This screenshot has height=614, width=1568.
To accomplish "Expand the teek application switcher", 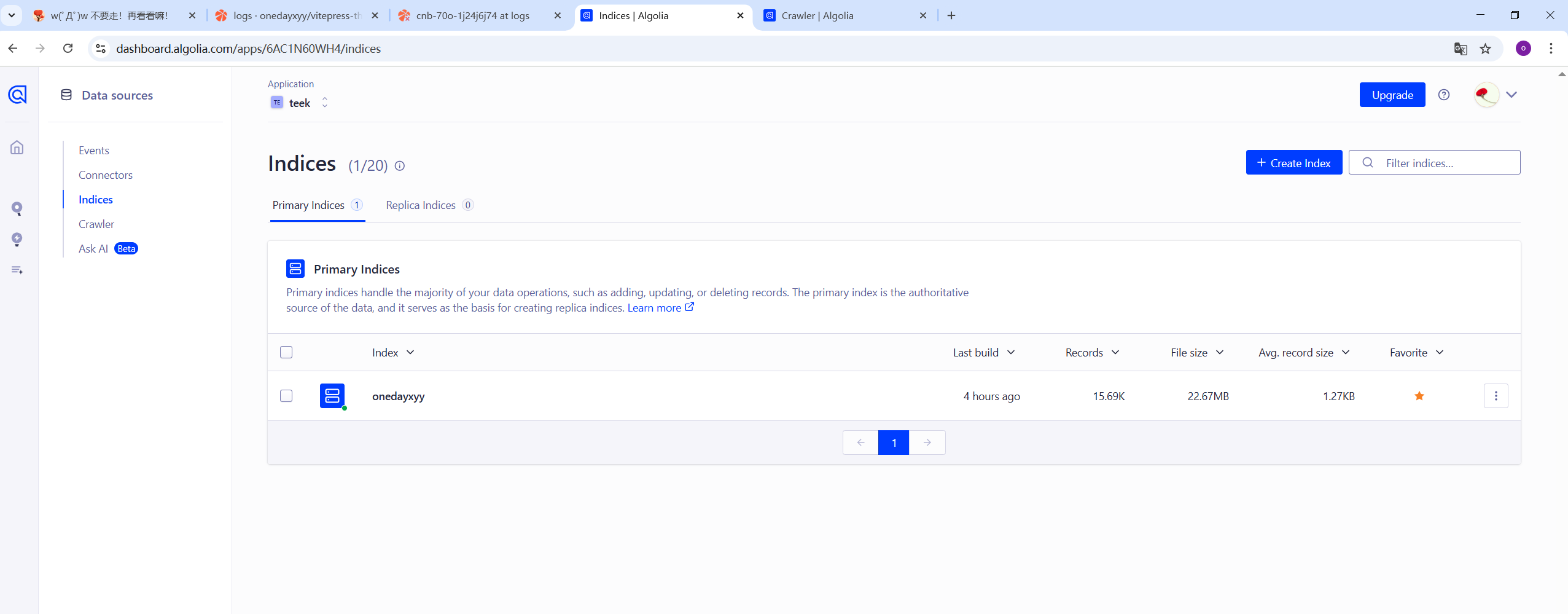I will pyautogui.click(x=325, y=103).
